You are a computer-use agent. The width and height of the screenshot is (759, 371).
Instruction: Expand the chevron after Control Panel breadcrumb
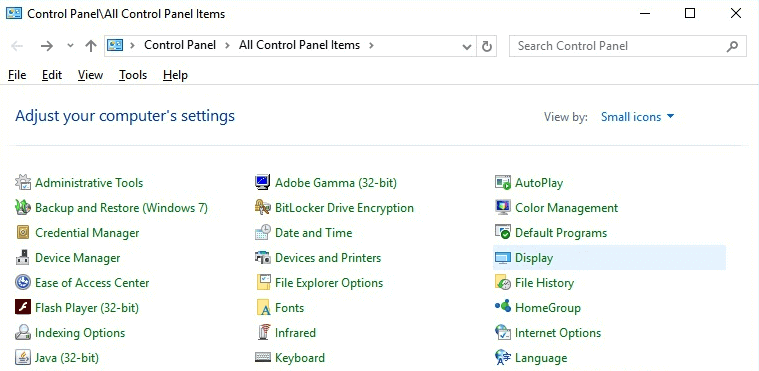tap(227, 46)
